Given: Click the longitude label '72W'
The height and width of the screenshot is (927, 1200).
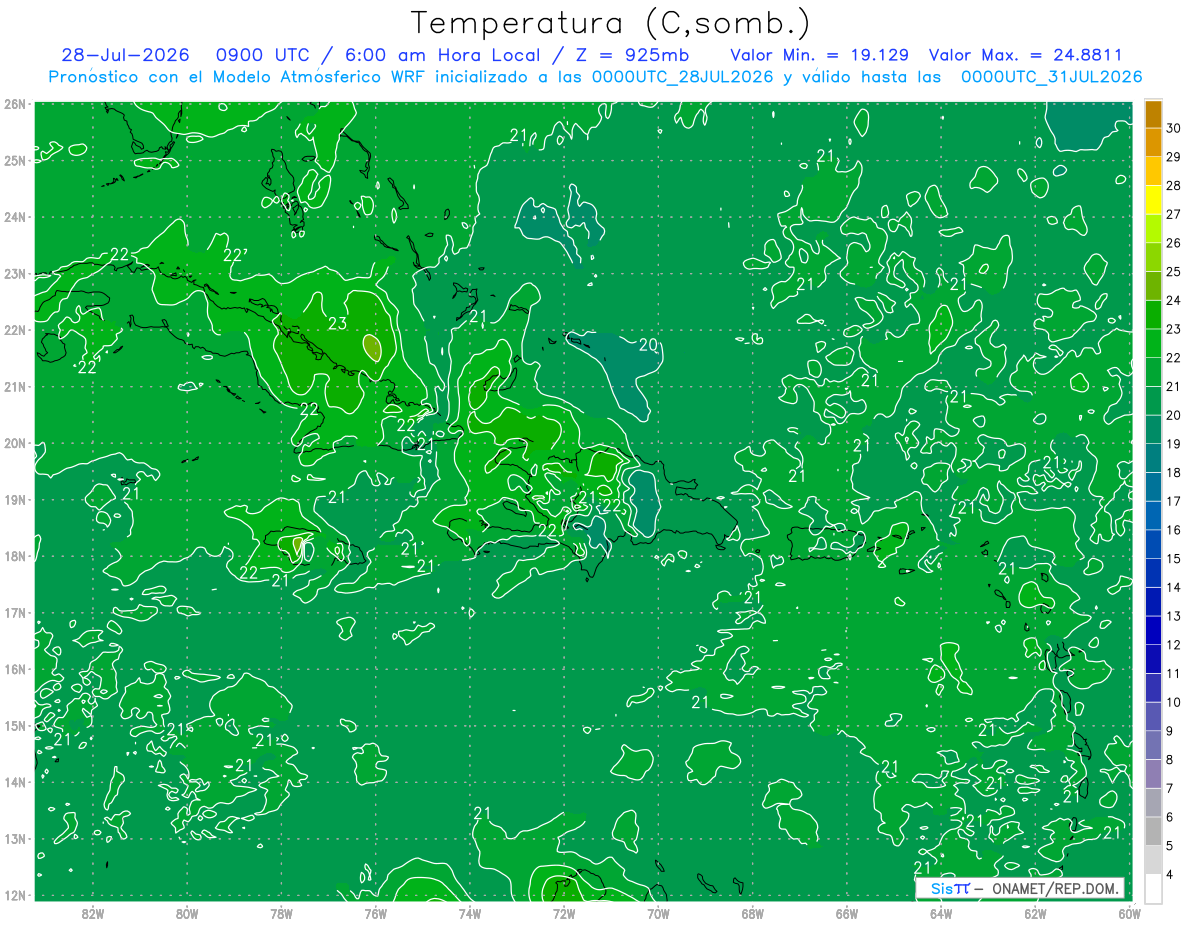Looking at the screenshot, I should (x=564, y=913).
